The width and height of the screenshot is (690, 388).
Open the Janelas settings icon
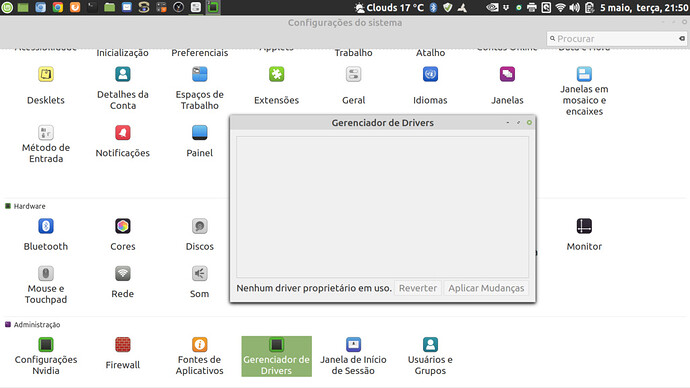pyautogui.click(x=507, y=74)
